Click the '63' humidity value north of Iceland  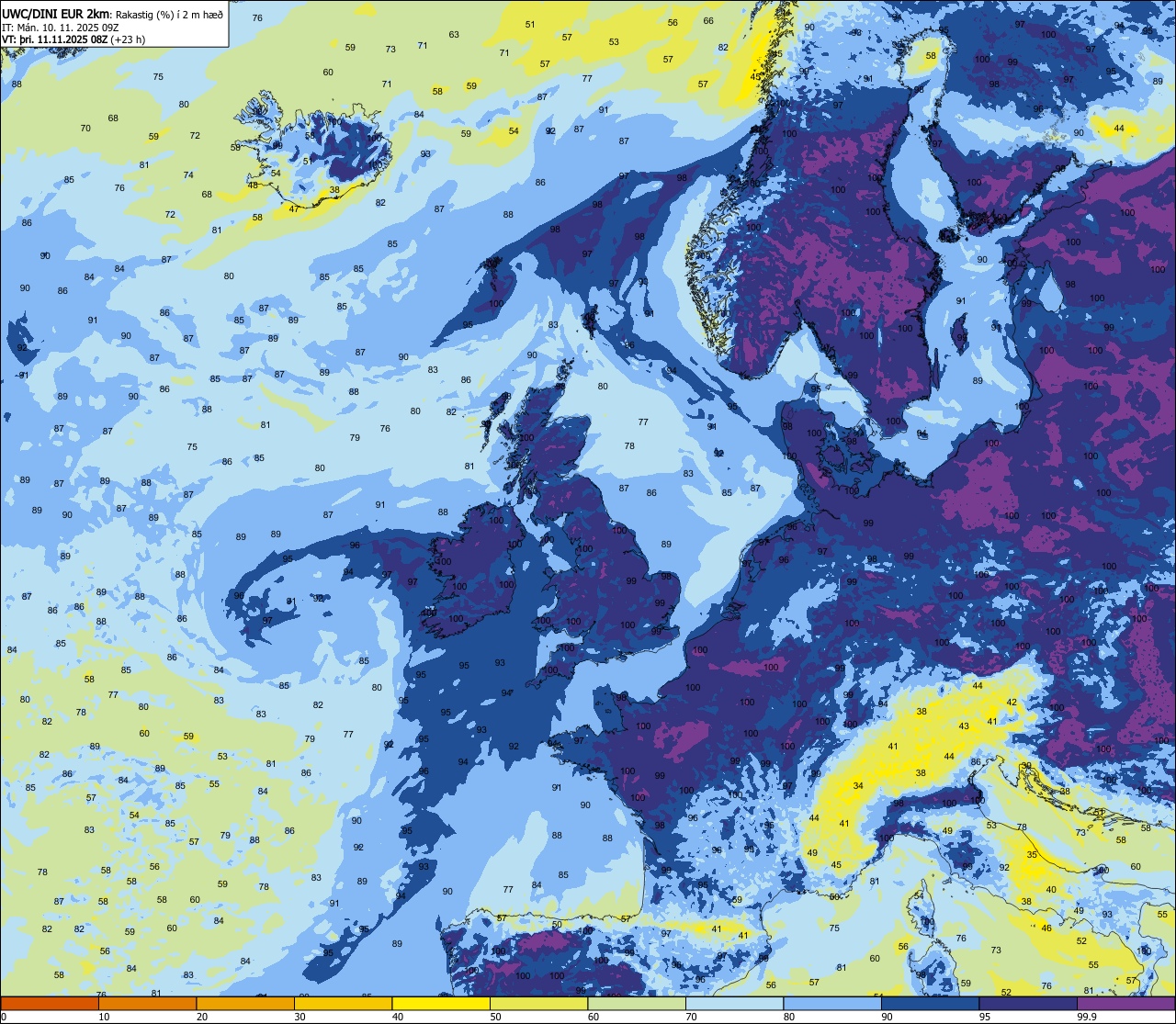pyautogui.click(x=454, y=35)
